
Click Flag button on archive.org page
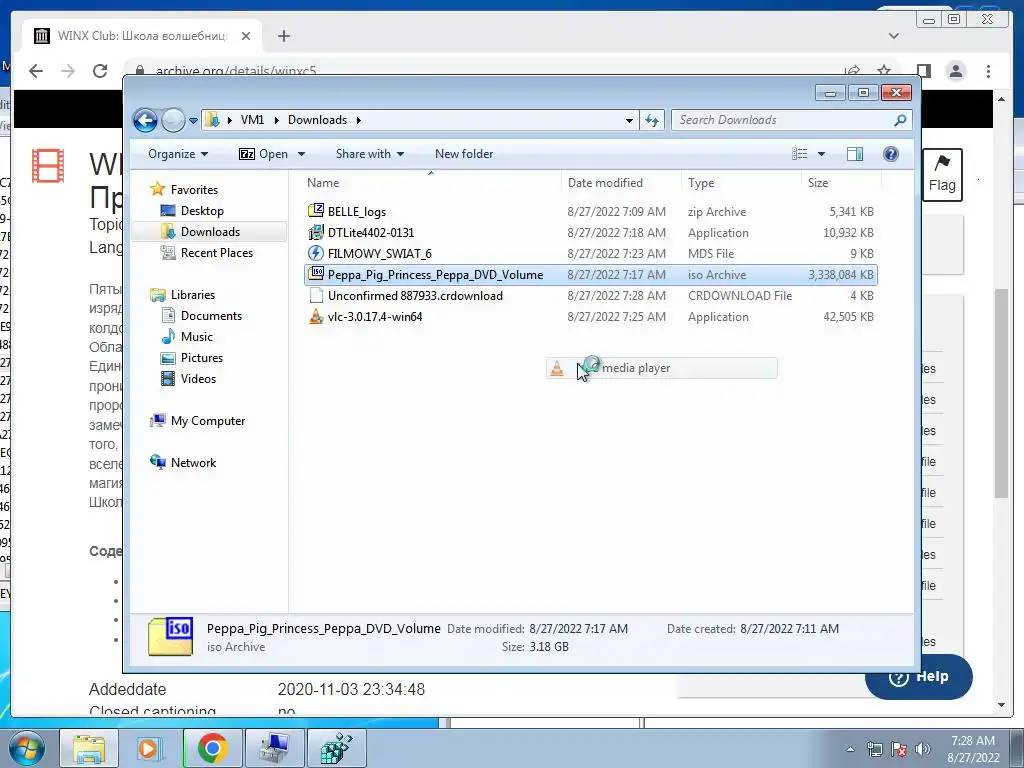coord(942,174)
